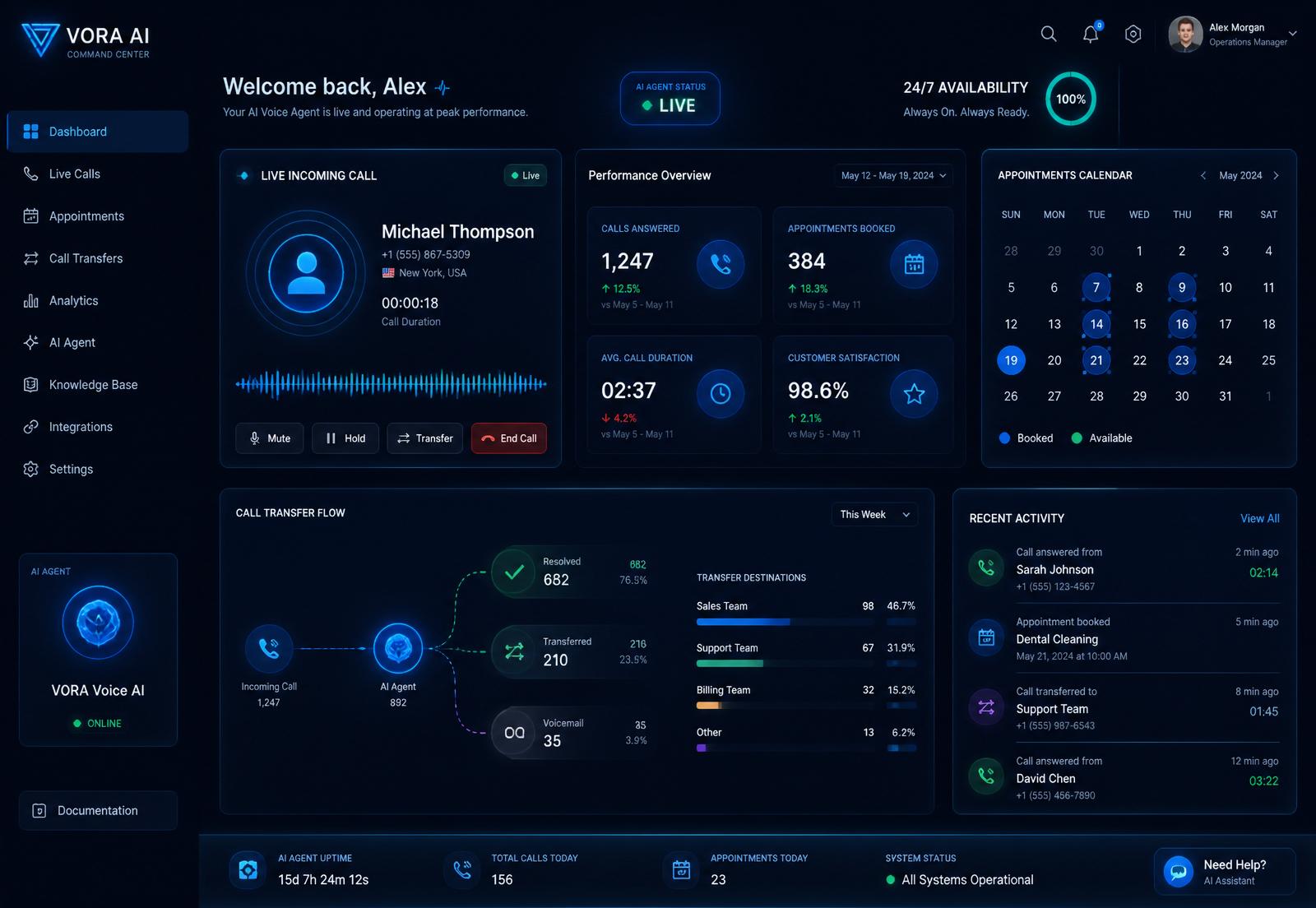The image size is (1316, 908).
Task: Put the call on Hold
Action: pos(345,438)
